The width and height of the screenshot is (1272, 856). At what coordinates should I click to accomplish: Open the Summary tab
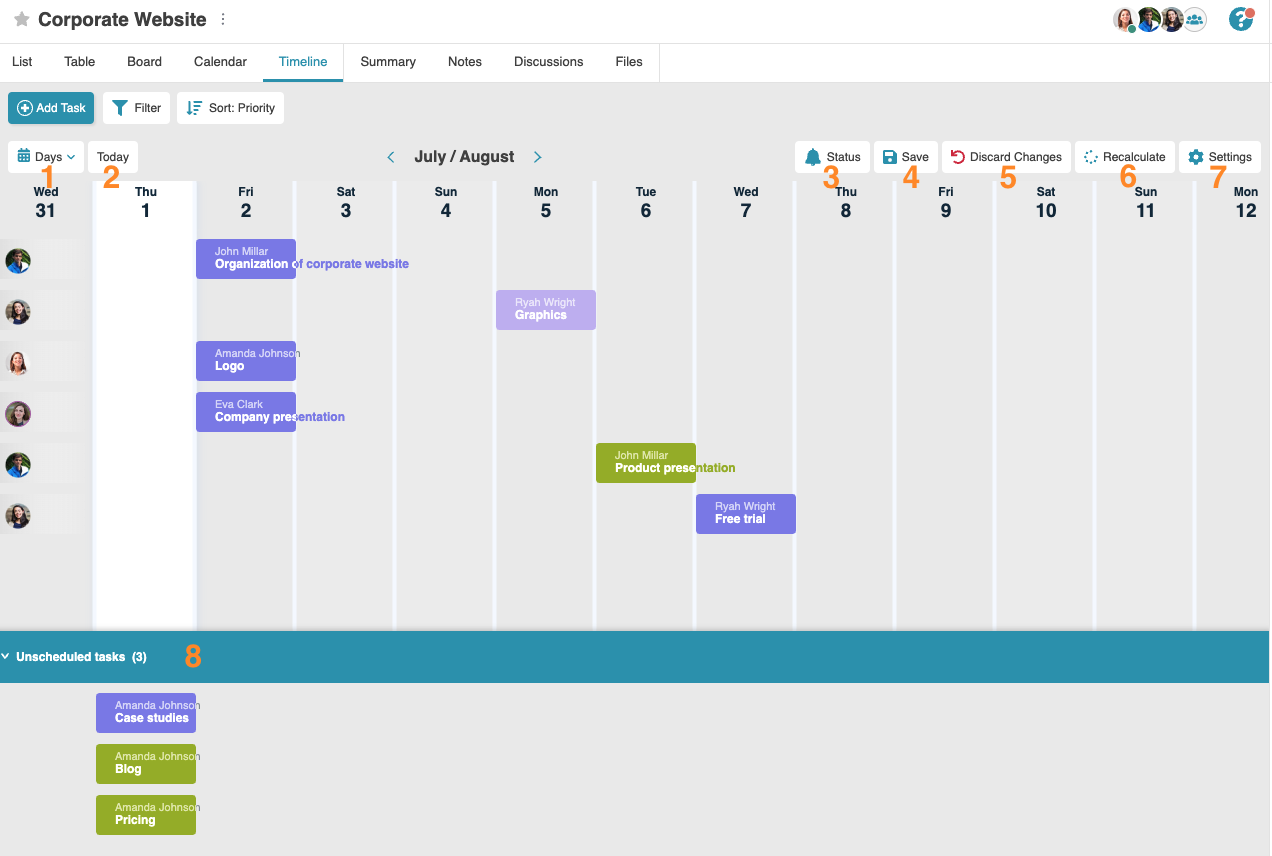(x=387, y=62)
